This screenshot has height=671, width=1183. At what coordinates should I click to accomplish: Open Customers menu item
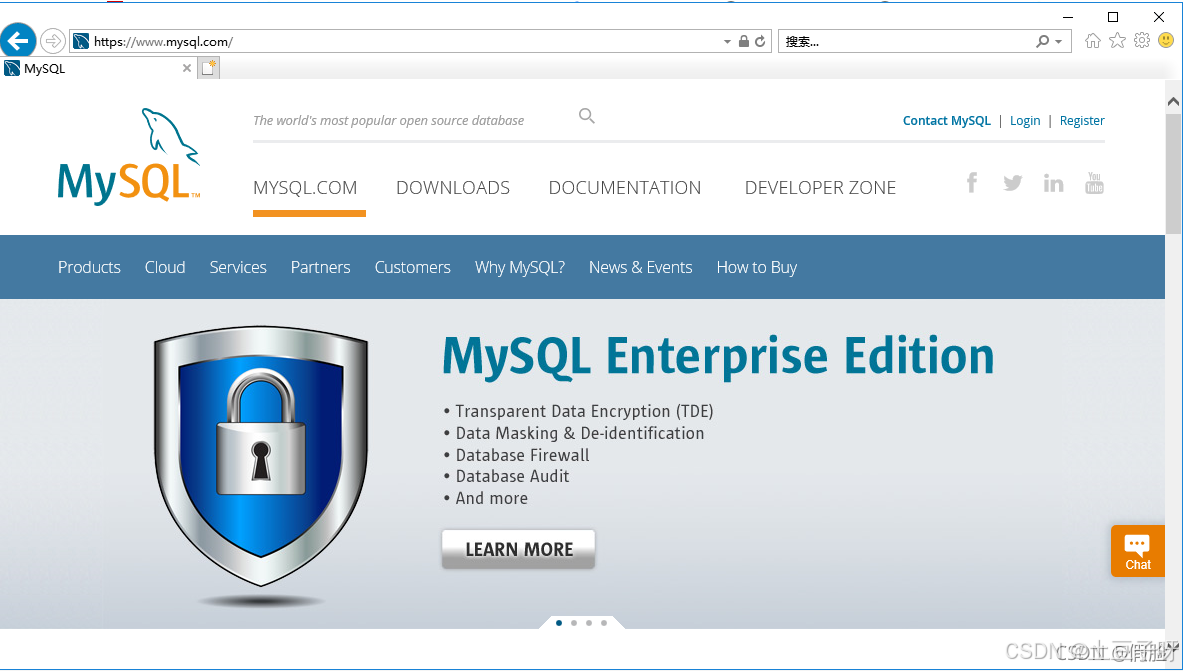tap(413, 267)
